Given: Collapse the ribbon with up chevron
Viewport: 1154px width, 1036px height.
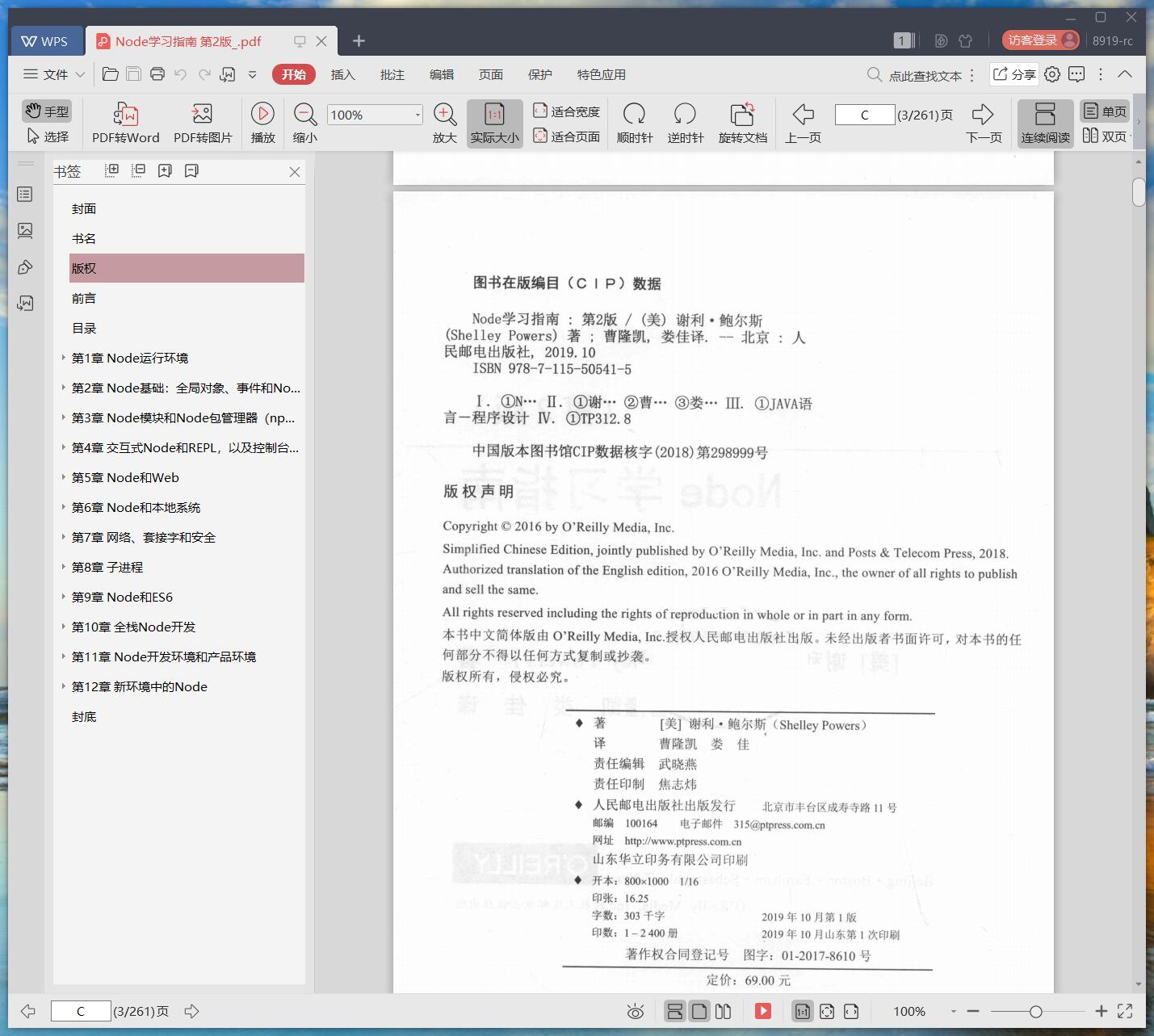Looking at the screenshot, I should 1125,74.
